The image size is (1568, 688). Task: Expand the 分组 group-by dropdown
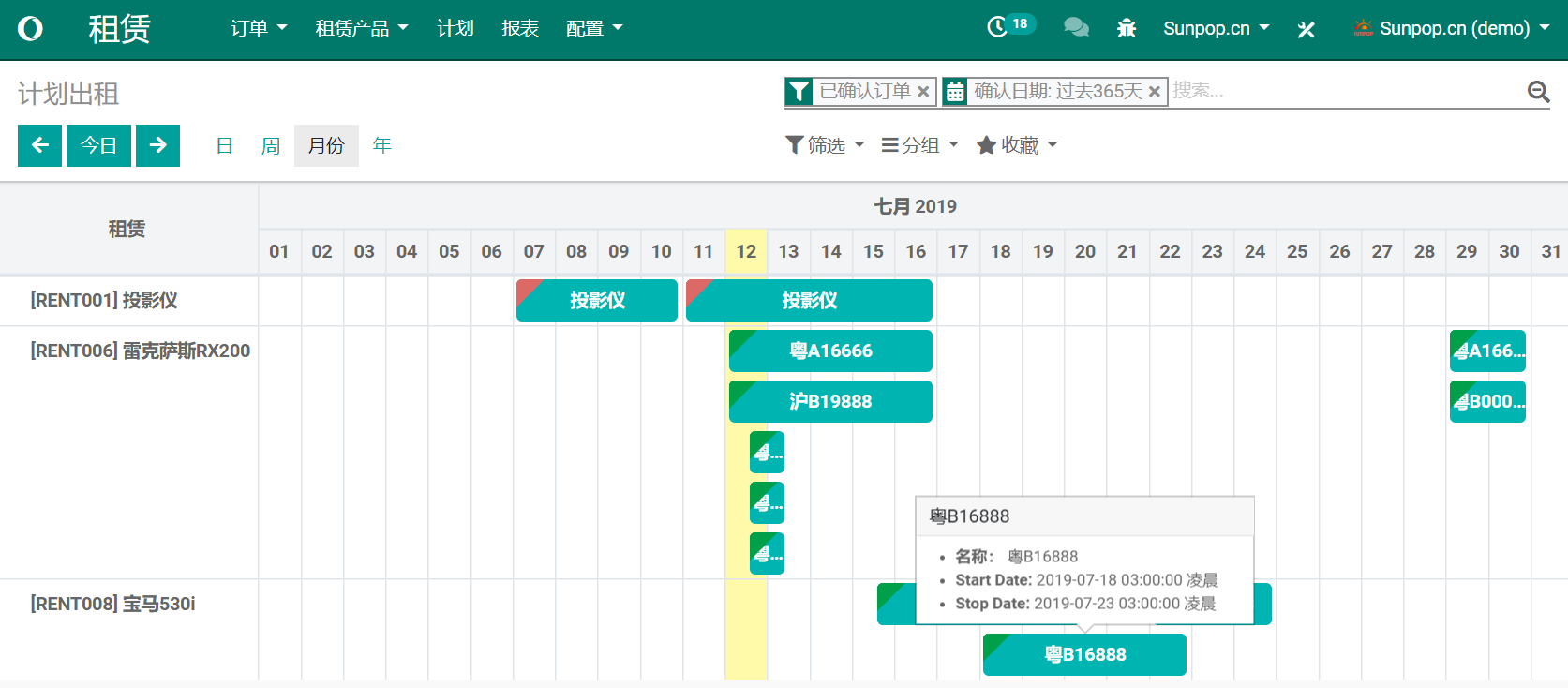pos(919,145)
